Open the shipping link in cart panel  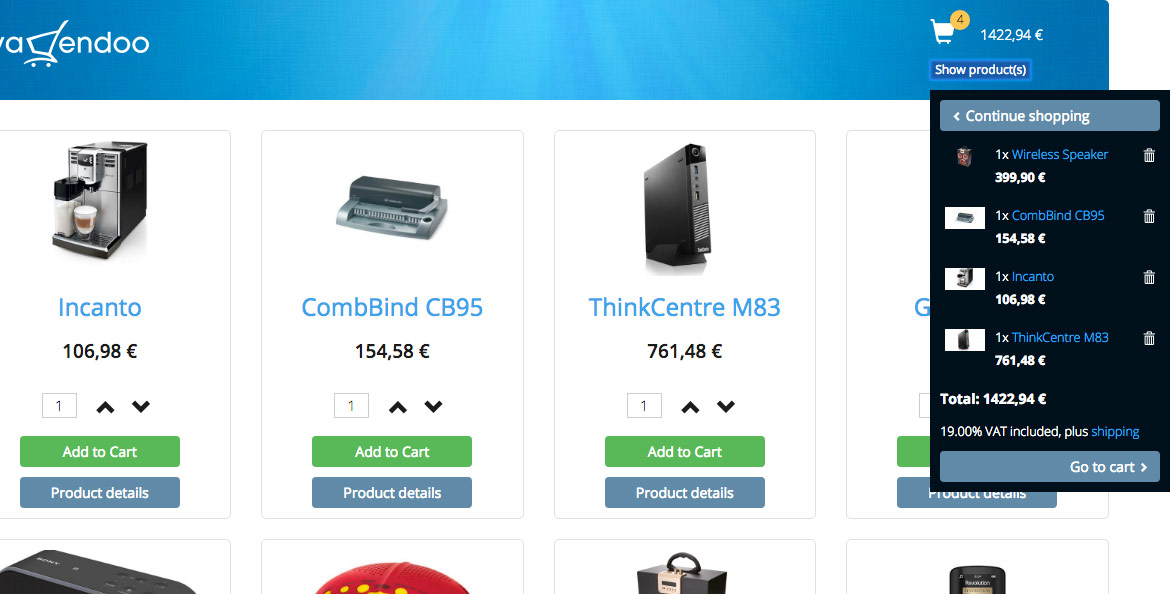tap(1115, 431)
